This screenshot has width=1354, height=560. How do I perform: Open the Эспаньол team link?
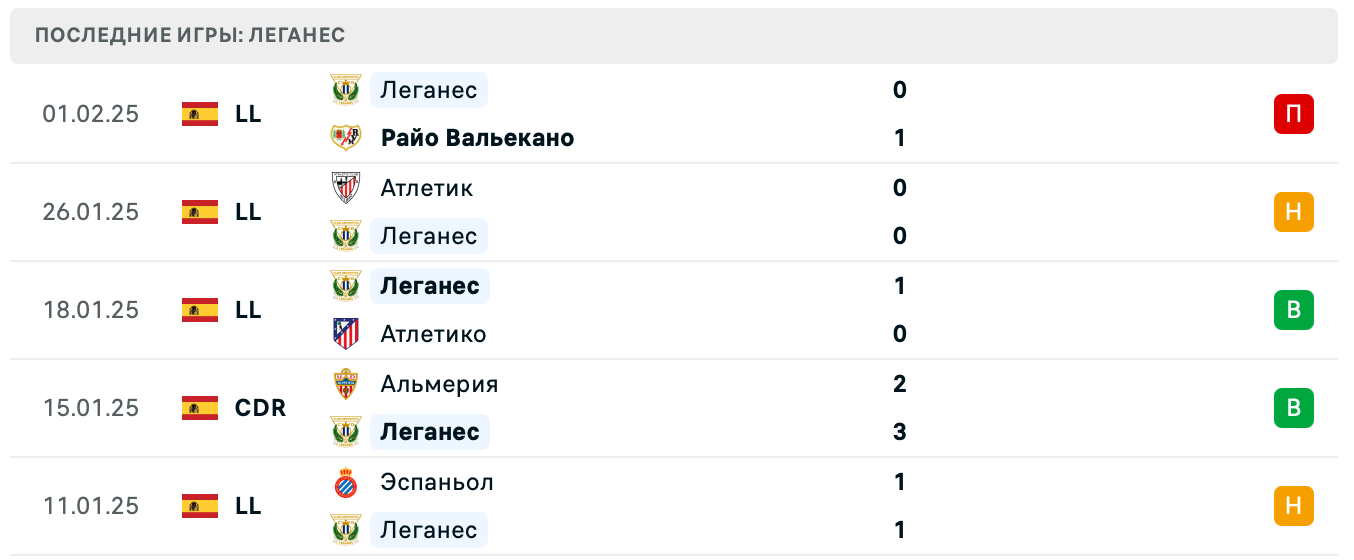click(437, 482)
